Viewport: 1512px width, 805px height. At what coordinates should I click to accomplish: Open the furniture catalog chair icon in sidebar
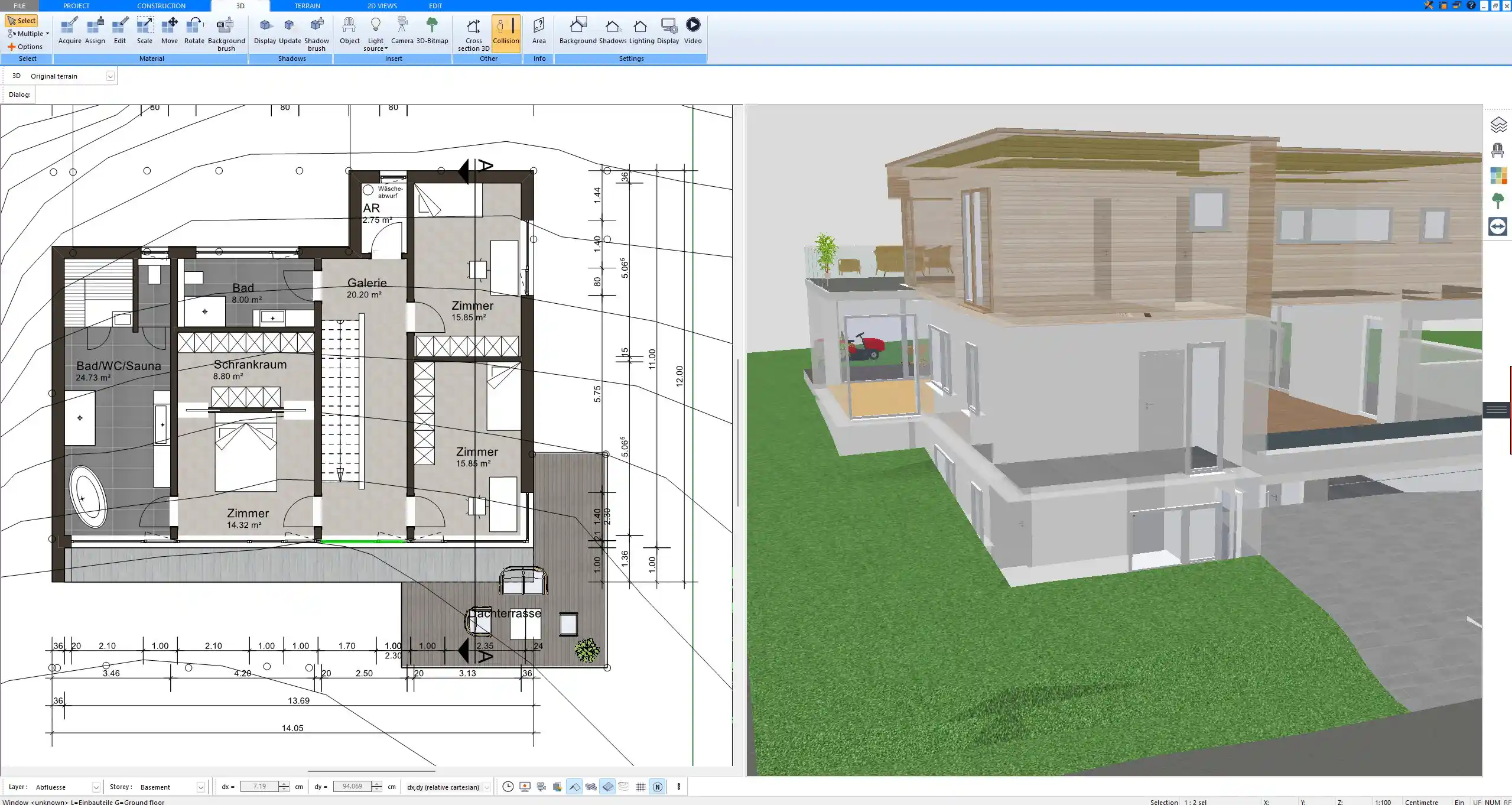coord(1498,150)
